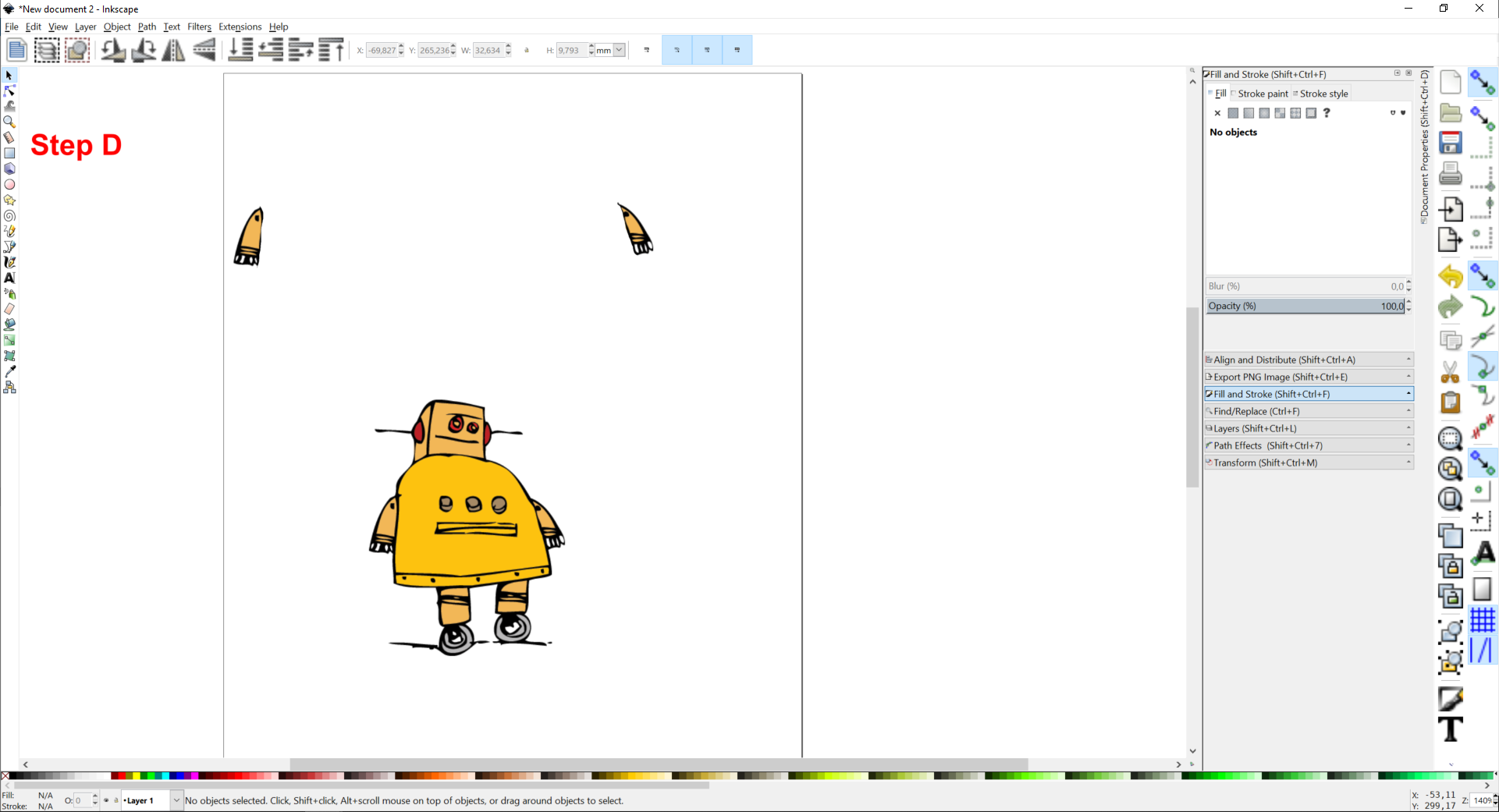Screen dimensions: 1499x812
Task: Toggle the first highlighted affect button
Action: 677,50
